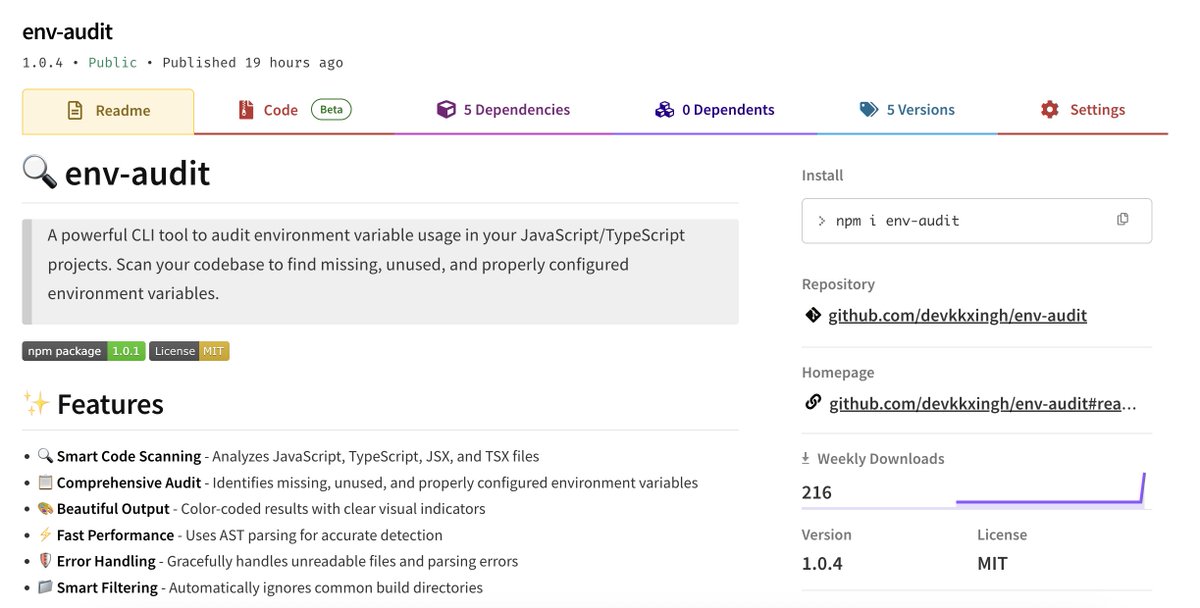Click the "Beautiful Output" feature text
Screen dimensions: 1200x608
click(113, 508)
